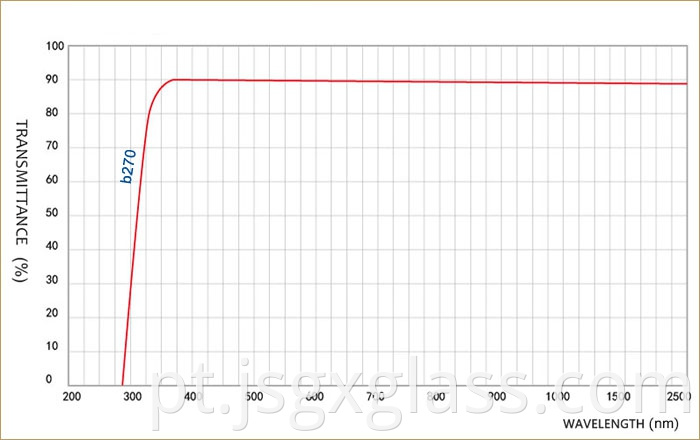Screen dimensions: 700x440
Task: Select the 100 value on the y-axis
Action: pos(54,46)
